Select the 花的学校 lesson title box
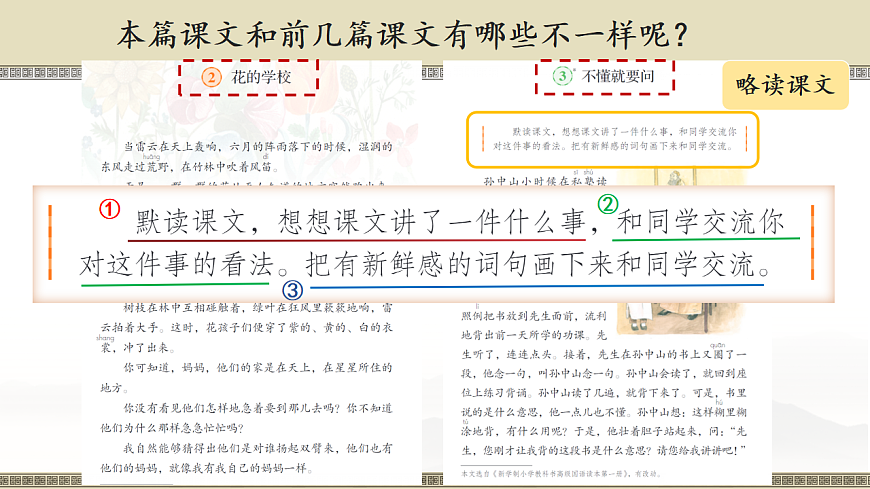Image resolution: width=870 pixels, height=489 pixels. [x=248, y=77]
